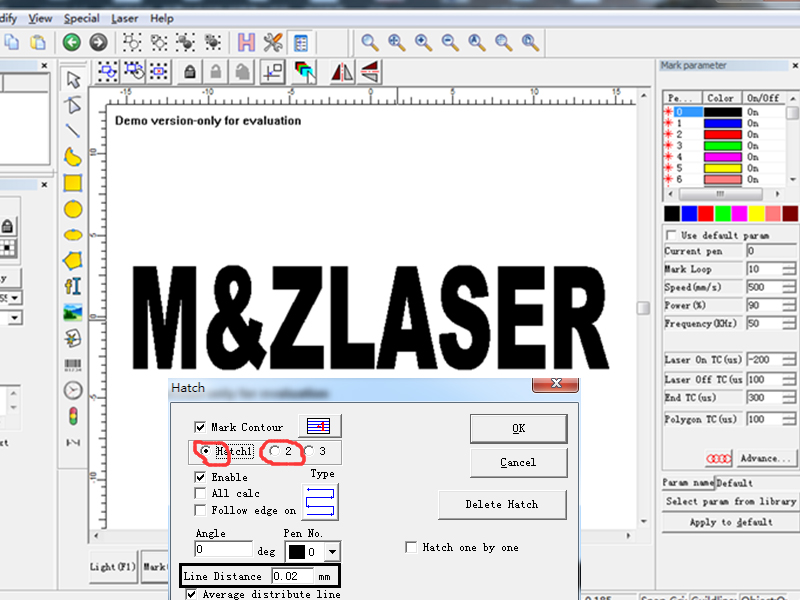Click the traffic light input port tool
The height and width of the screenshot is (600, 800).
tap(73, 416)
